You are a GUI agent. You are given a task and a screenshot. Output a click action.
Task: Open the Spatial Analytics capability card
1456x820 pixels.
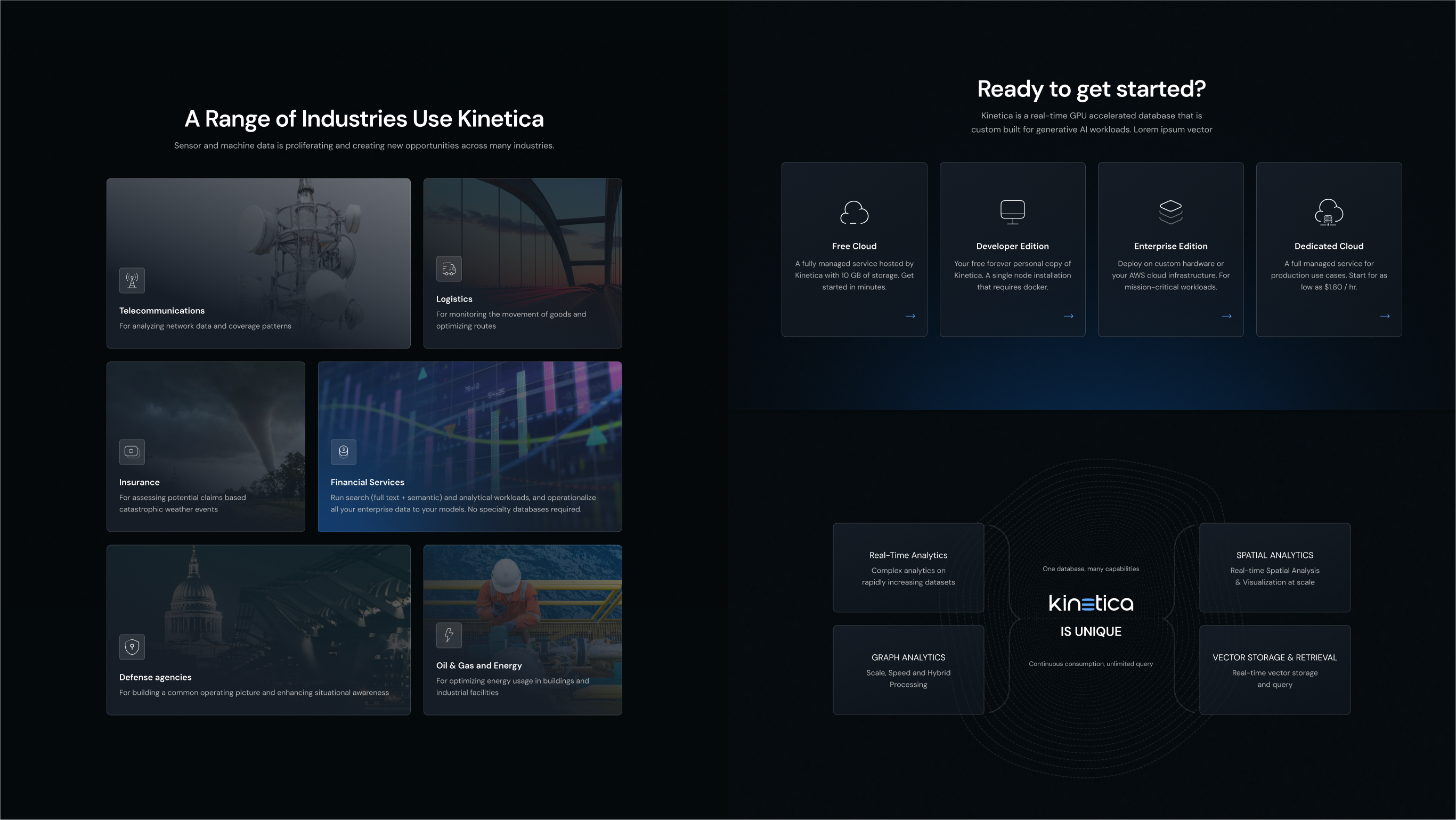tap(1274, 567)
